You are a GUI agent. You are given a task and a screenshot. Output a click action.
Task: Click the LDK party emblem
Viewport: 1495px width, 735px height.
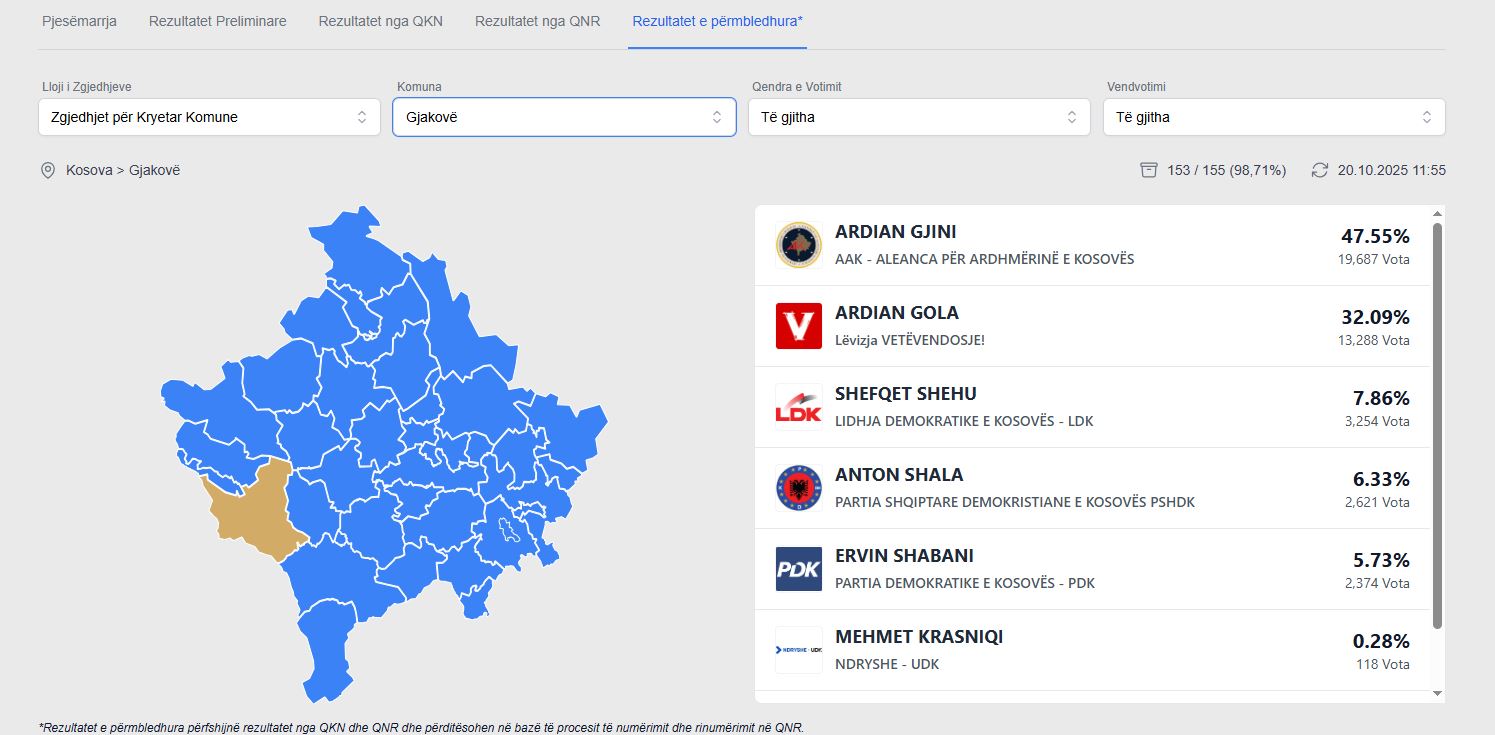tap(797, 406)
